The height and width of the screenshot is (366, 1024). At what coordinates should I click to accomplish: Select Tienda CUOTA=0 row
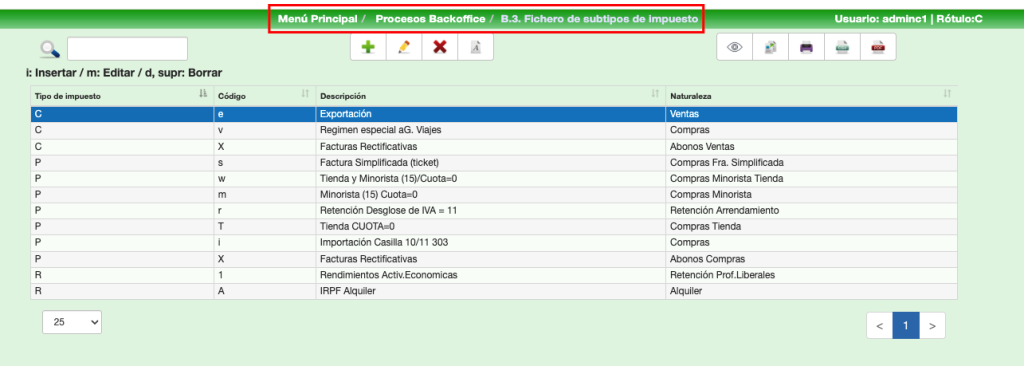click(494, 227)
